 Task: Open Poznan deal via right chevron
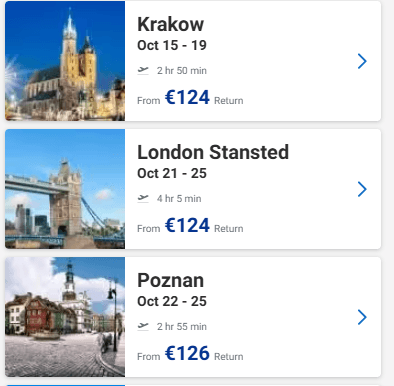pos(362,317)
